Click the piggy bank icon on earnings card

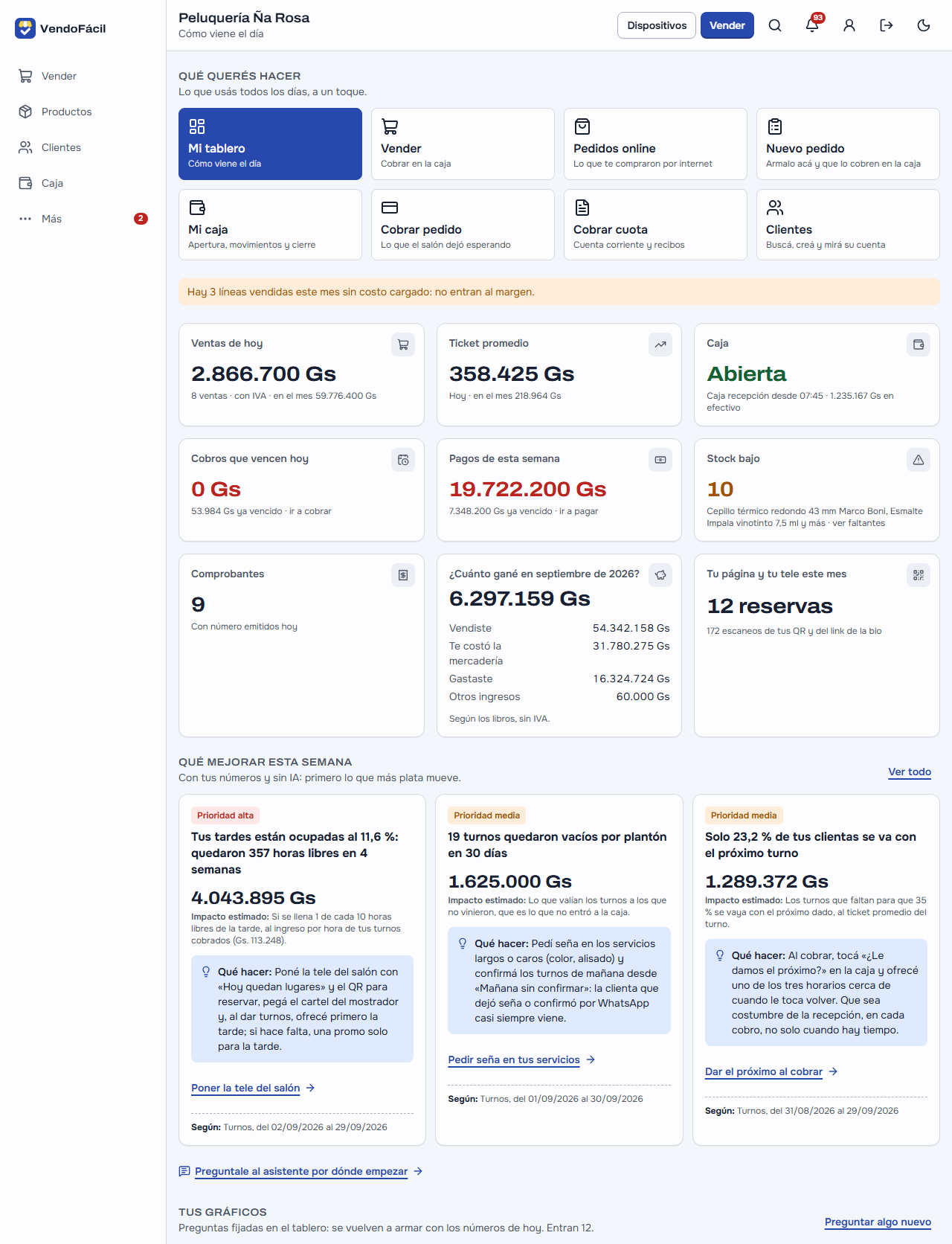[660, 575]
